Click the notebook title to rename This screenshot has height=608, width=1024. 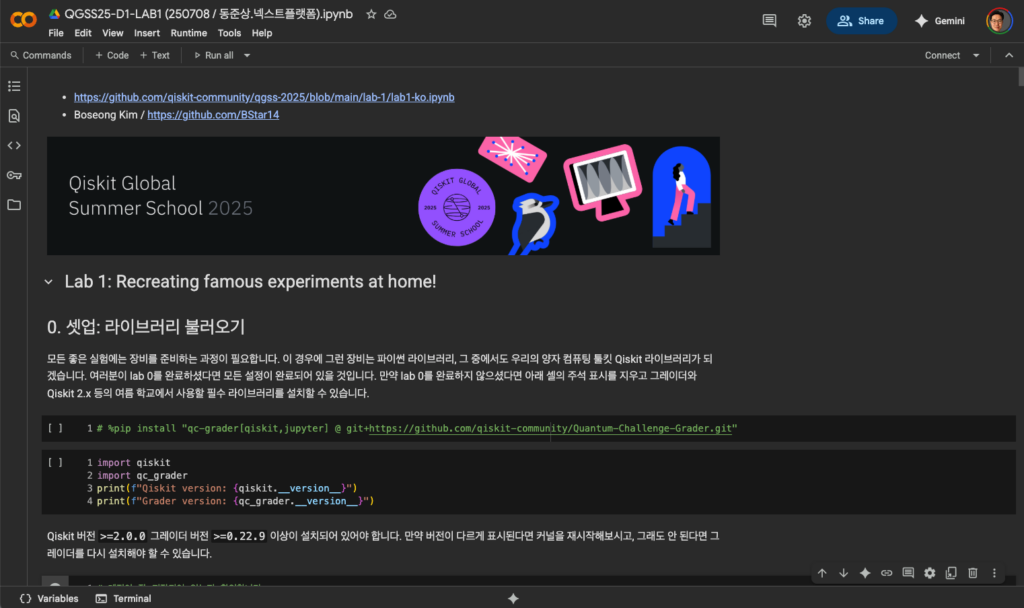tap(208, 14)
